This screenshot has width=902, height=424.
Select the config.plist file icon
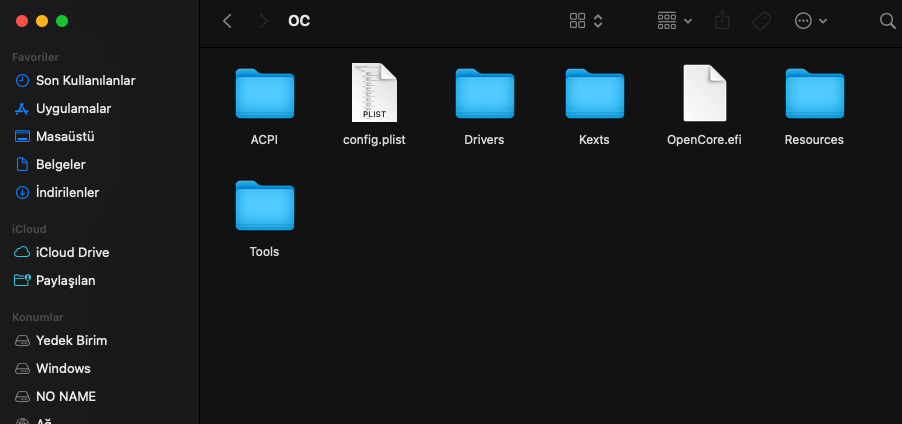374,92
